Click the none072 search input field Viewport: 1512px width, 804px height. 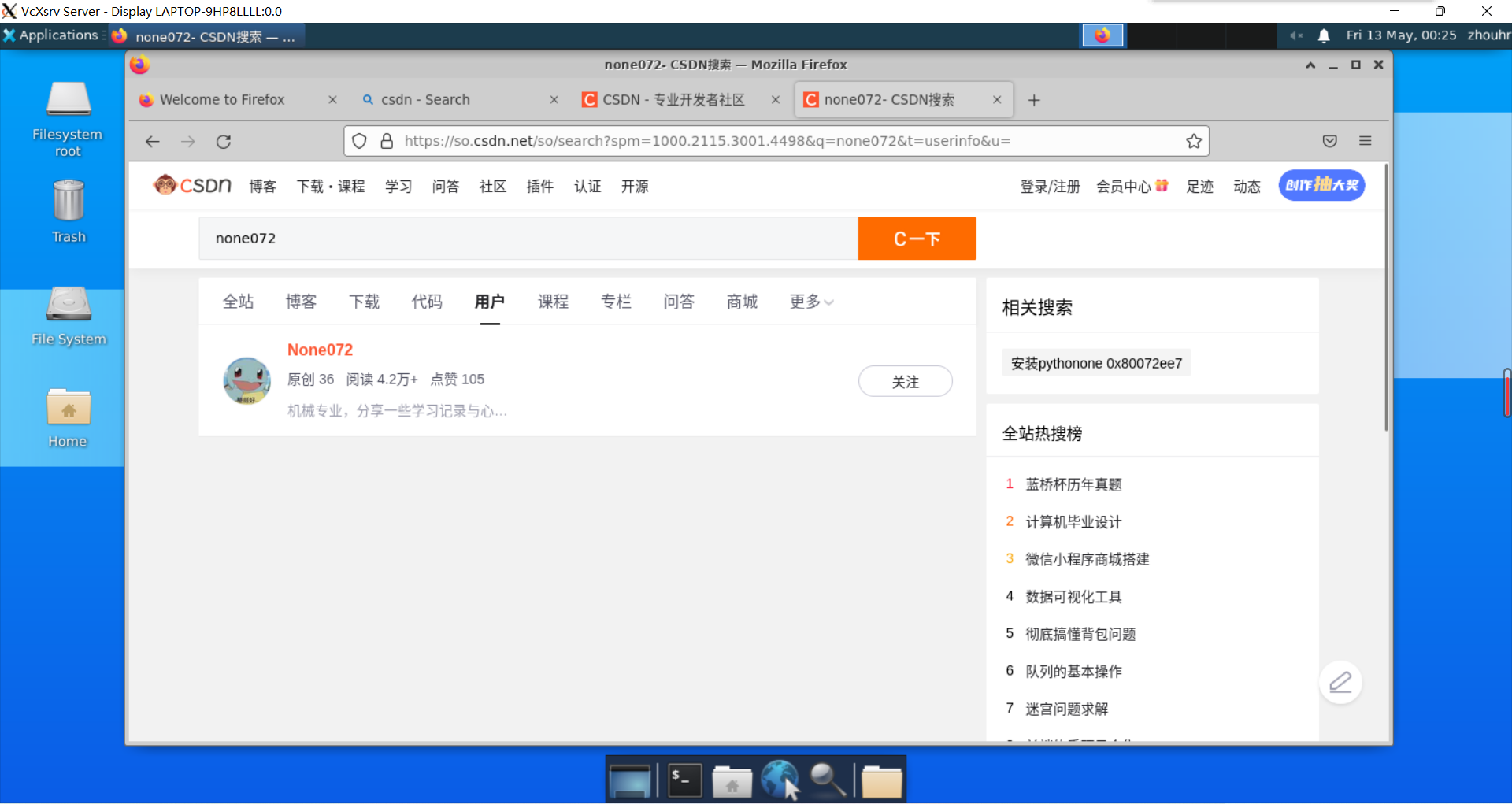(x=528, y=239)
